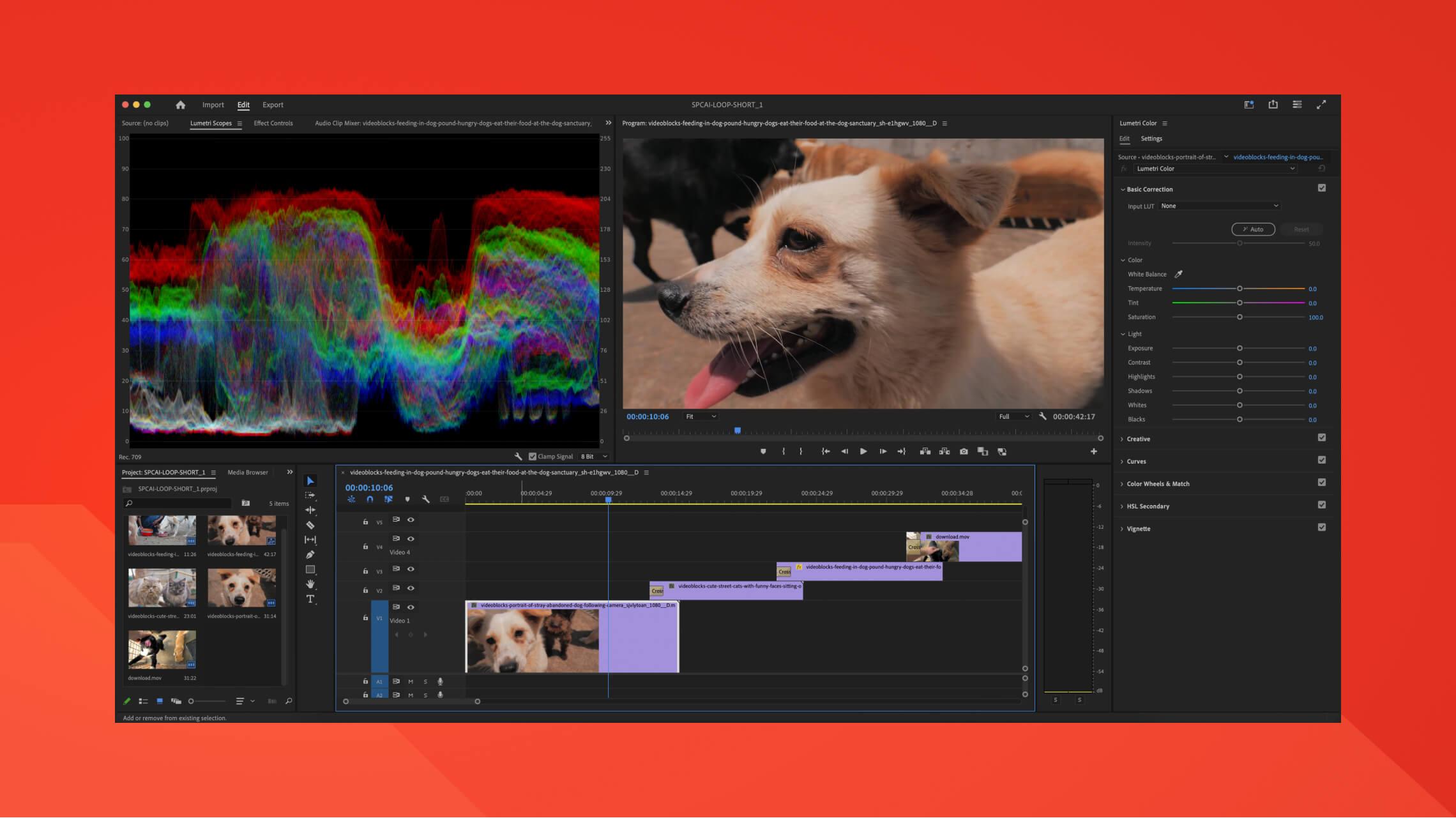The image size is (1456, 818).
Task: Toggle the Curves section checkbox
Action: pos(1322,460)
